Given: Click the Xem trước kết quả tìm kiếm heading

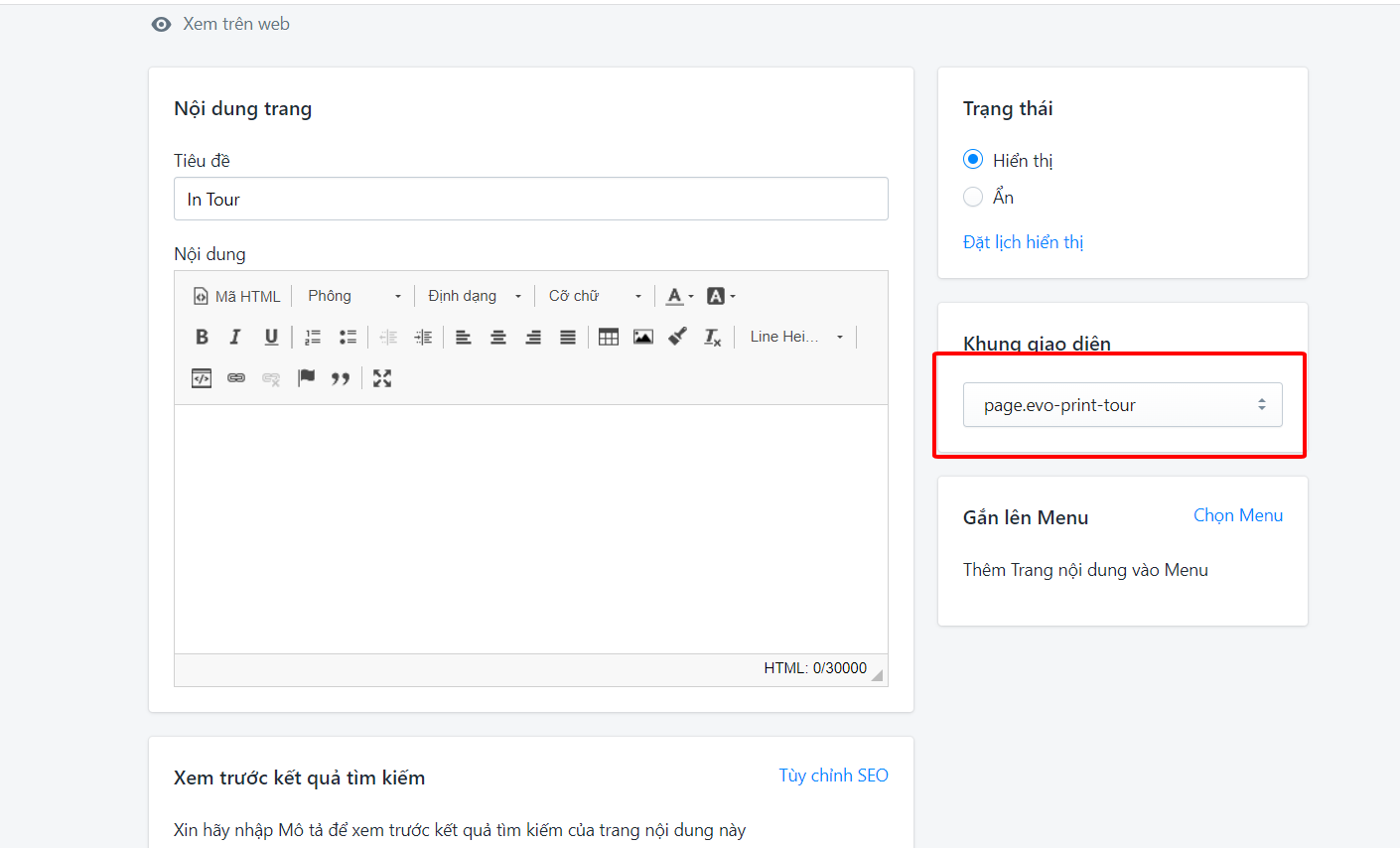Looking at the screenshot, I should [x=299, y=777].
